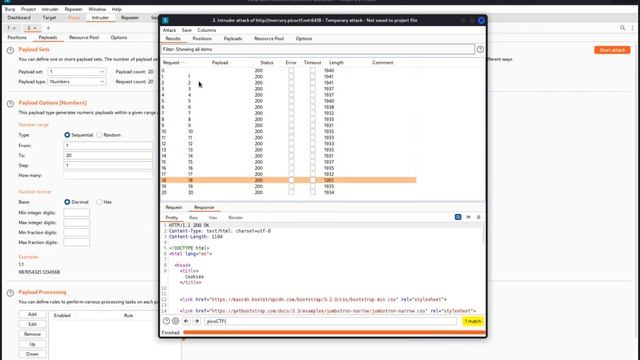Open the Project menu

(28, 9)
